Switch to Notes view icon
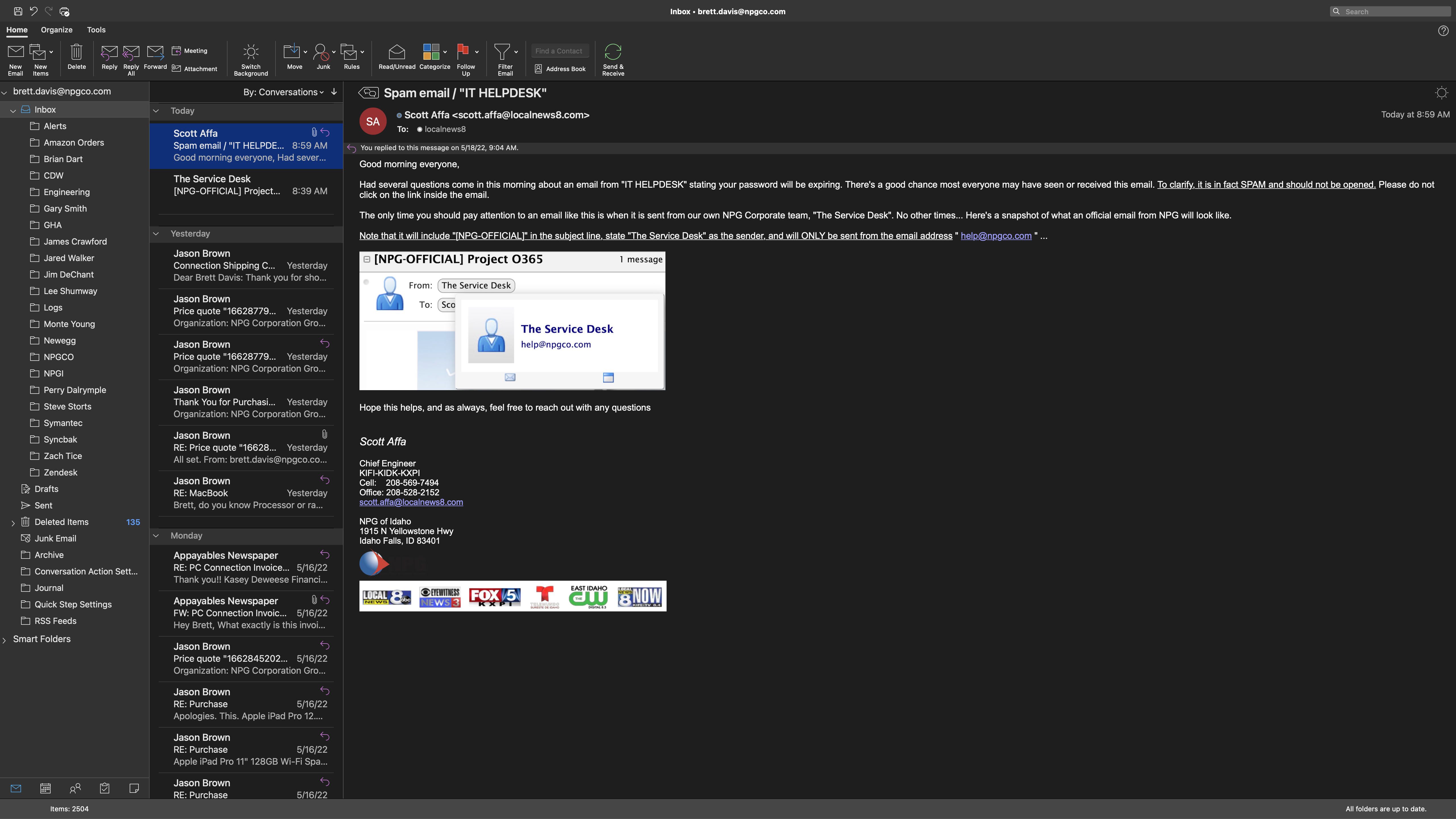This screenshot has width=1456, height=819. point(134,789)
